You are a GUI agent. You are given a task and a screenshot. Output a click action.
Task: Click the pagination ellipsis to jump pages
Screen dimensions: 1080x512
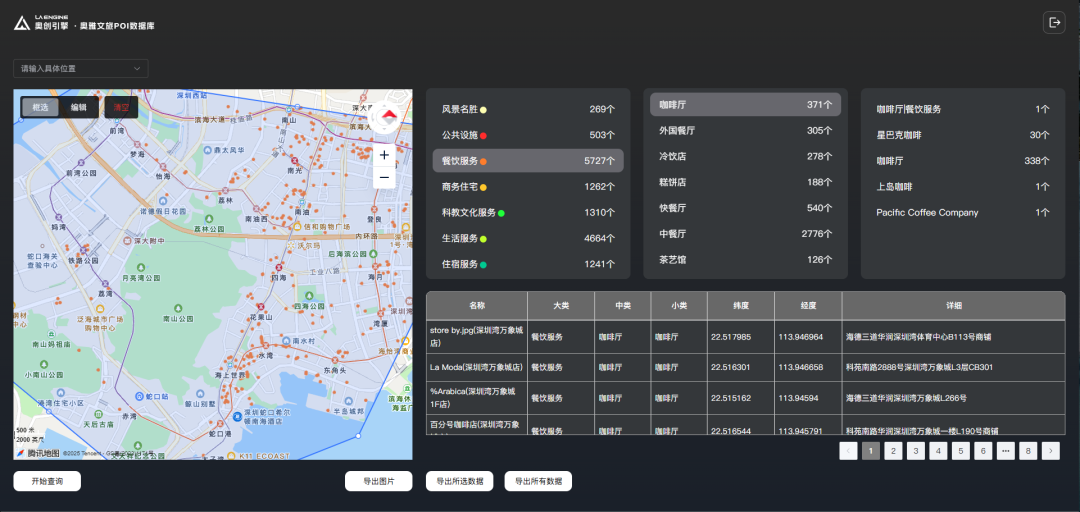1005,451
